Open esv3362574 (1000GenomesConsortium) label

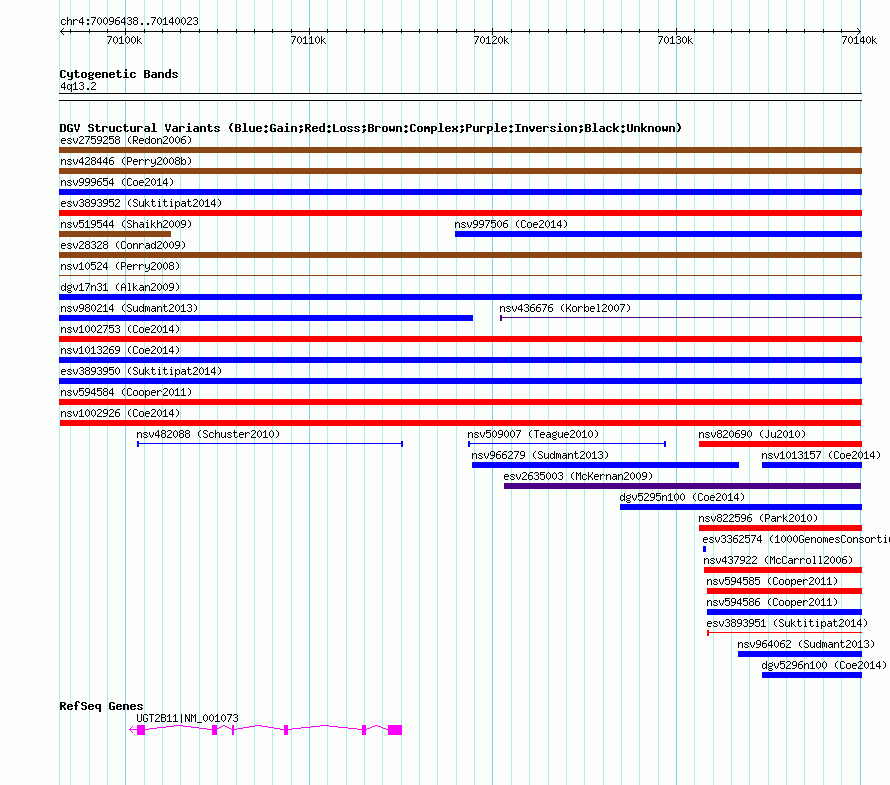tap(796, 539)
